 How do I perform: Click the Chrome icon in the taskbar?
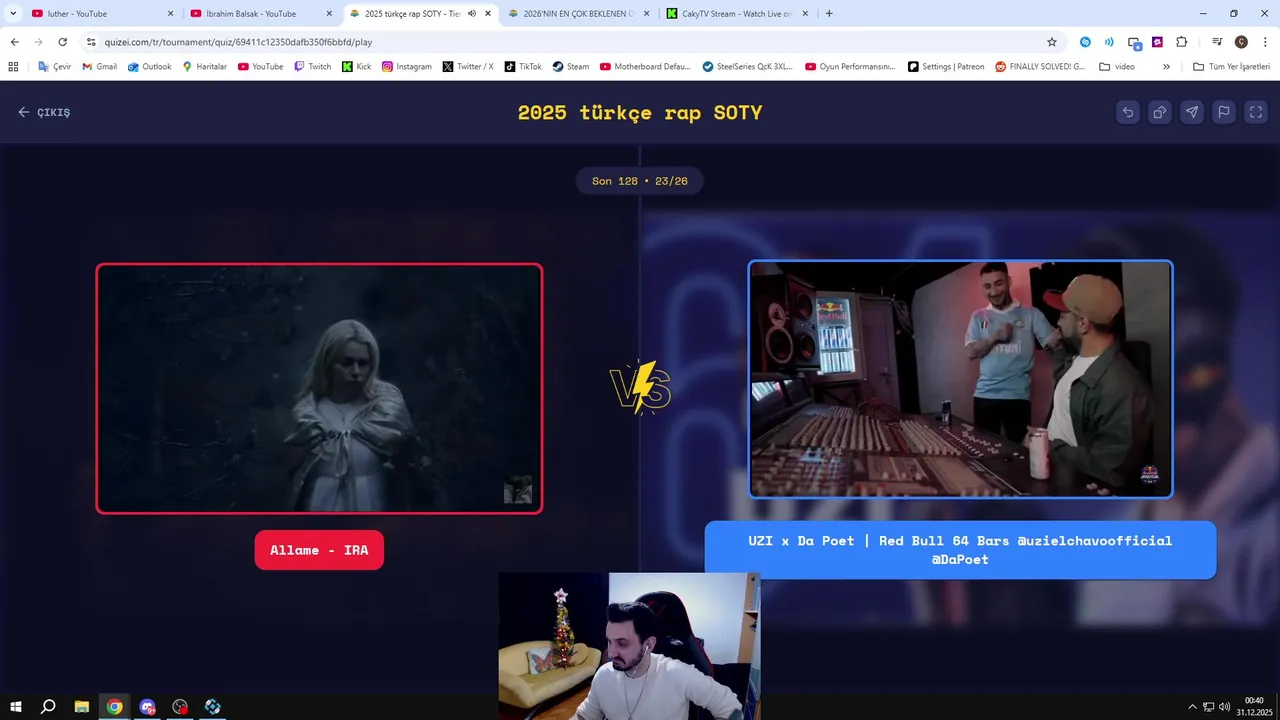115,707
